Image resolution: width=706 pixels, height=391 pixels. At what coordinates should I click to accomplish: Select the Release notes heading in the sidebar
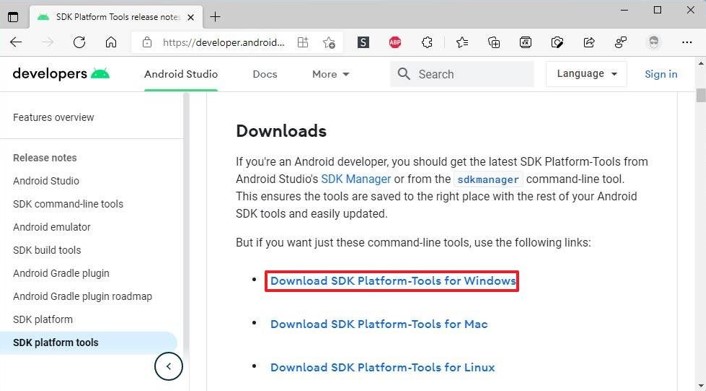[x=45, y=158]
